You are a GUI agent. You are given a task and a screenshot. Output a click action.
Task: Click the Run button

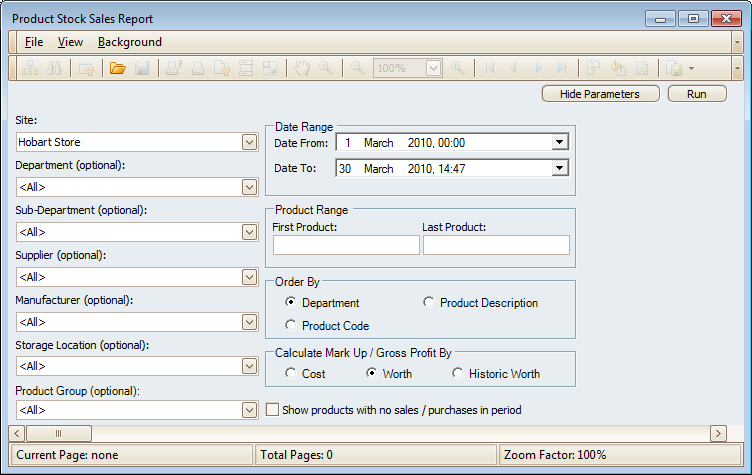point(697,94)
